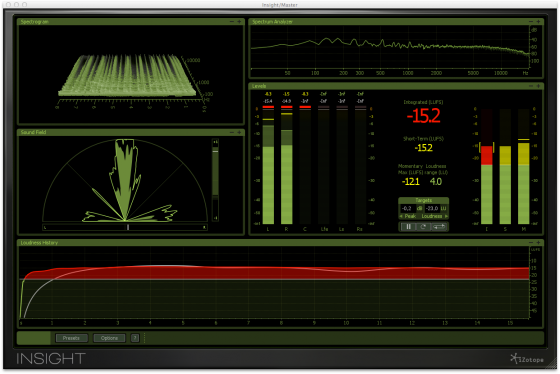Click the Rs channel level meter
Viewport: 560px width, 374px height.
360,166
